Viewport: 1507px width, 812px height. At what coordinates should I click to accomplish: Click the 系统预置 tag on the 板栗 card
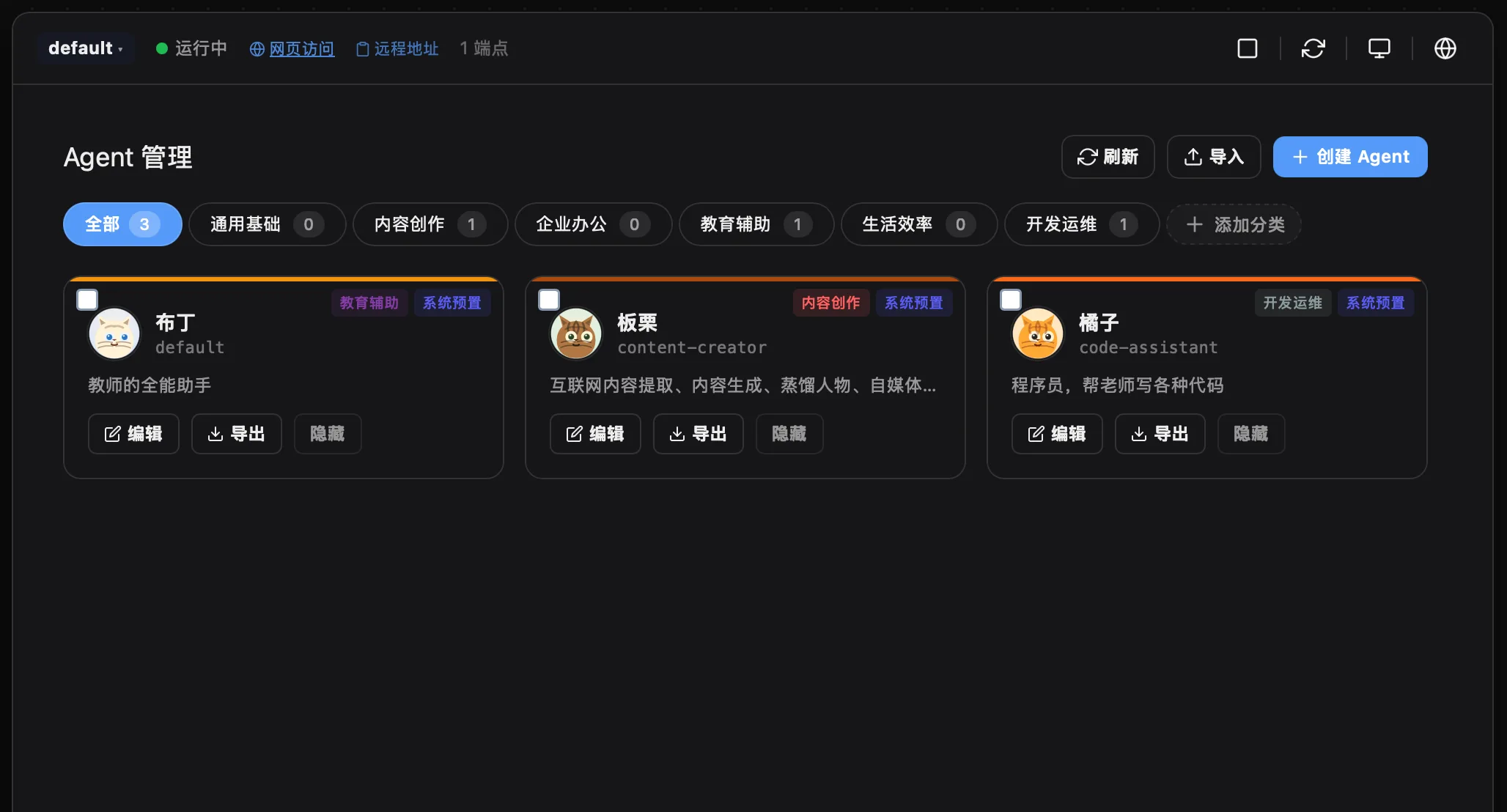(914, 303)
